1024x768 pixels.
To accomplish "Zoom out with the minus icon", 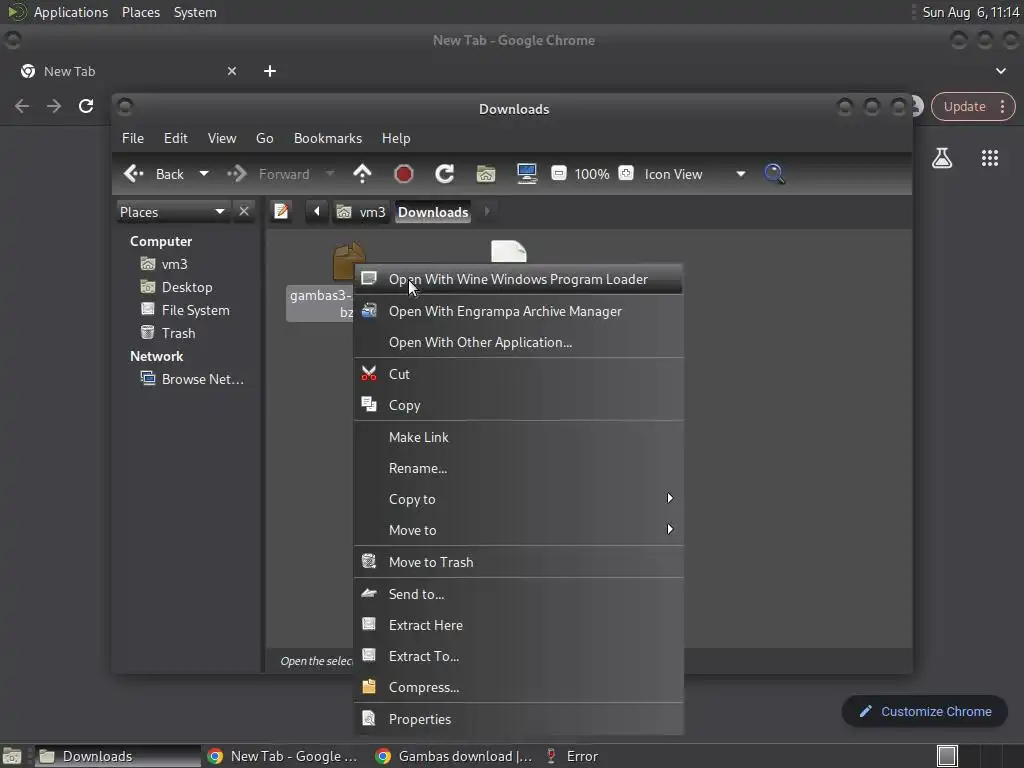I will pos(558,174).
